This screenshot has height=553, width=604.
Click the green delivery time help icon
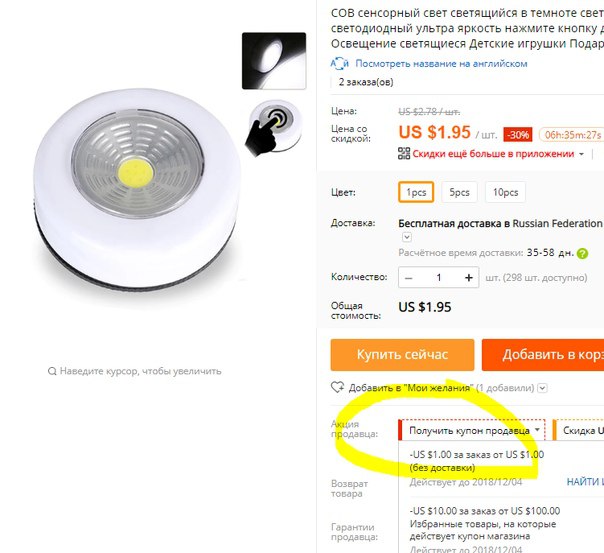click(582, 254)
